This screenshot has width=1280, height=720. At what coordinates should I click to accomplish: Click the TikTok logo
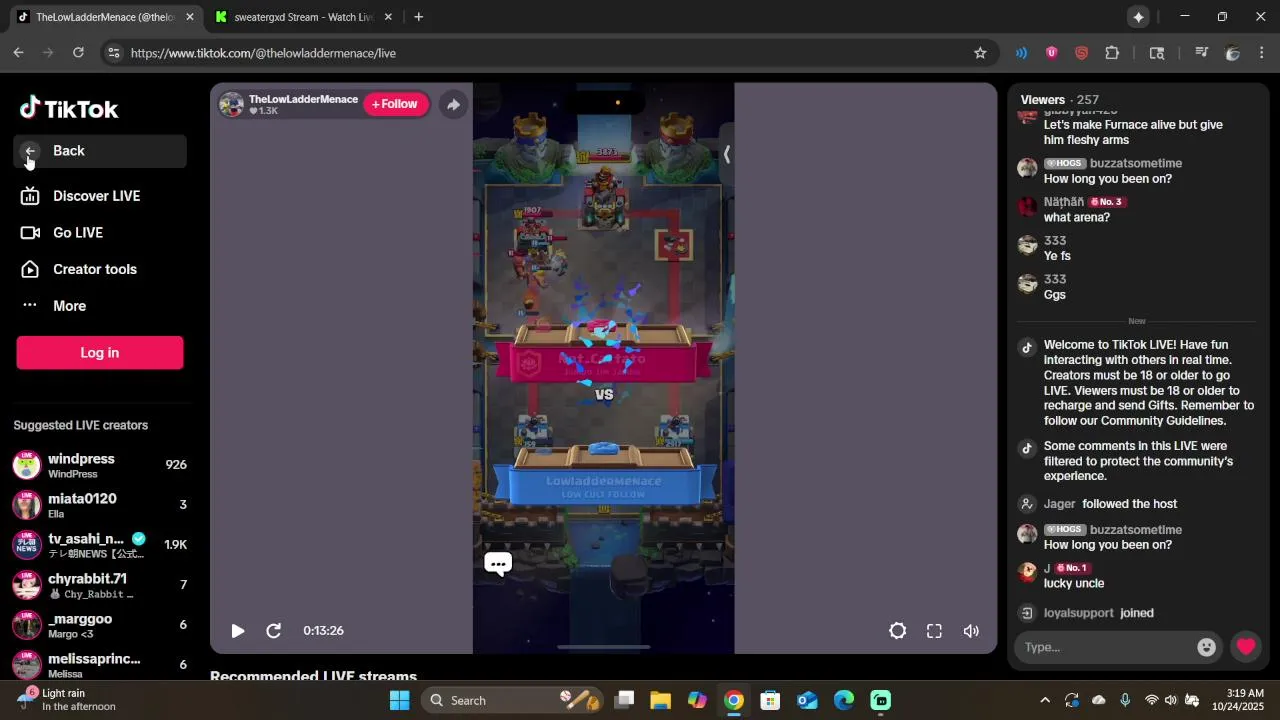[x=69, y=109]
